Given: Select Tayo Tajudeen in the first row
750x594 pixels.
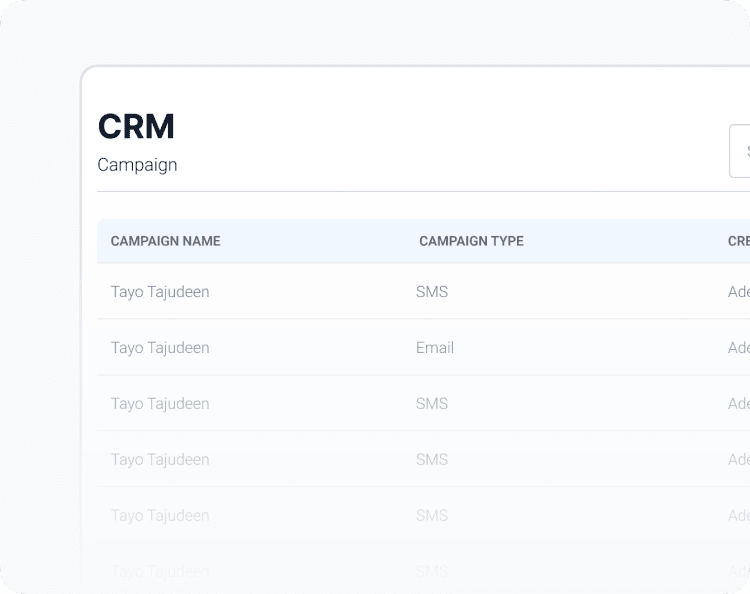Looking at the screenshot, I should 160,292.
